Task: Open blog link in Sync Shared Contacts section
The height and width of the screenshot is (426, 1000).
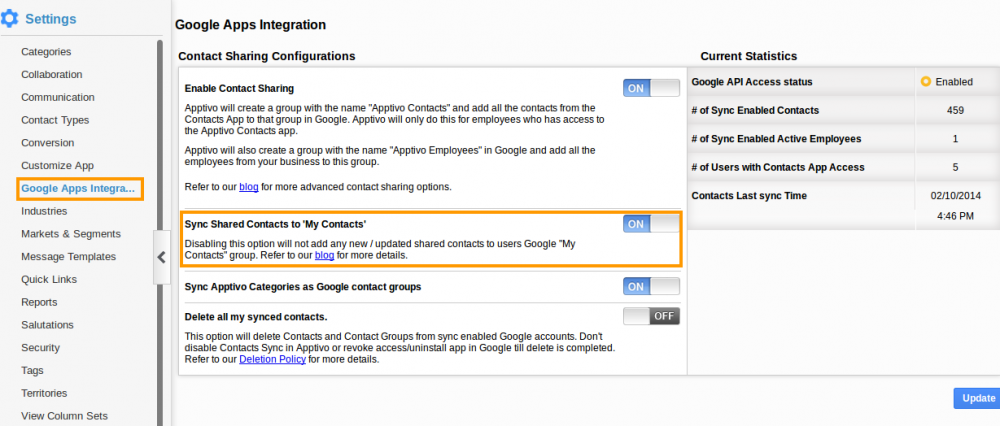Action: pos(324,255)
